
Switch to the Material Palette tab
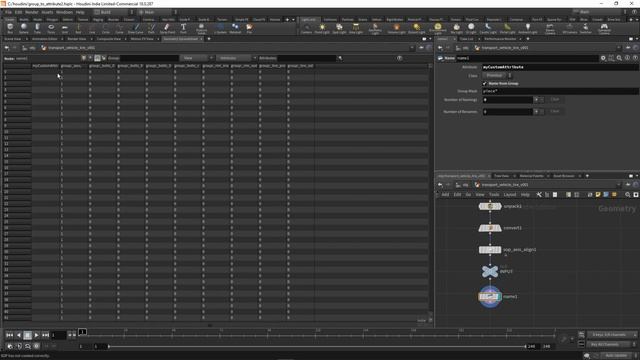pos(531,176)
